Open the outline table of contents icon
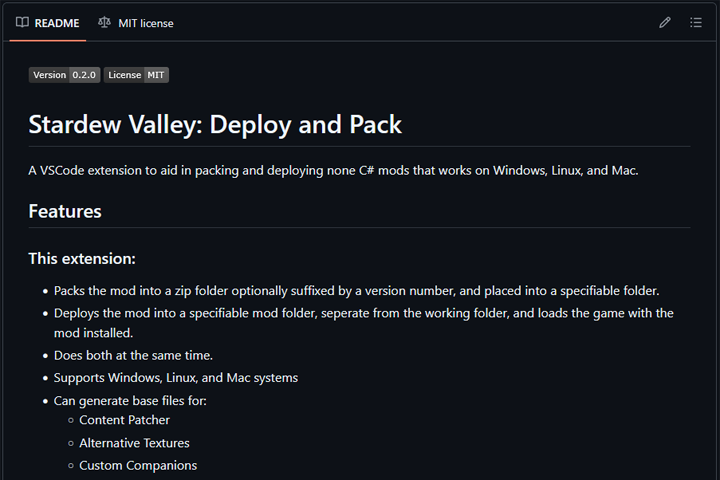Viewport: 720px width, 480px height. point(697,22)
